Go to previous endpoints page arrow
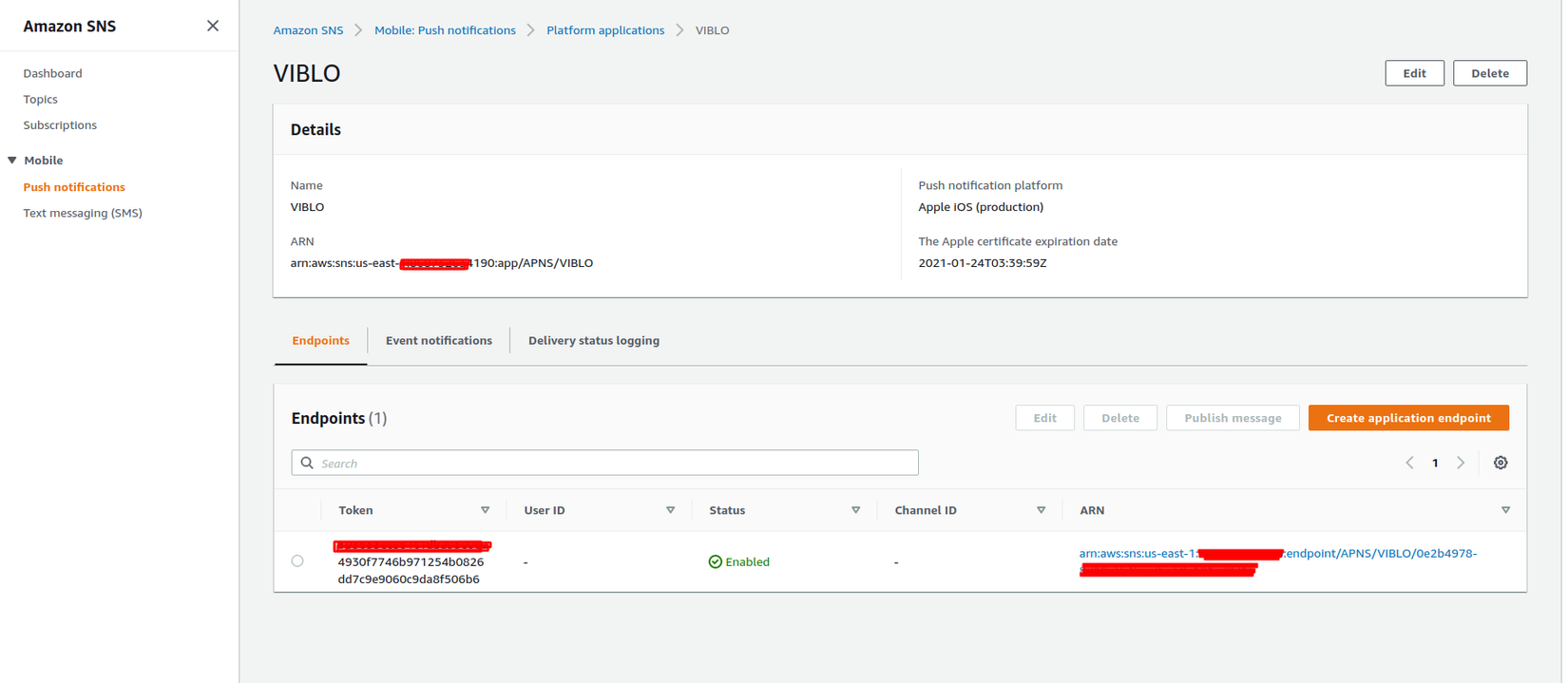Image resolution: width=1568 pixels, height=683 pixels. coord(1409,463)
